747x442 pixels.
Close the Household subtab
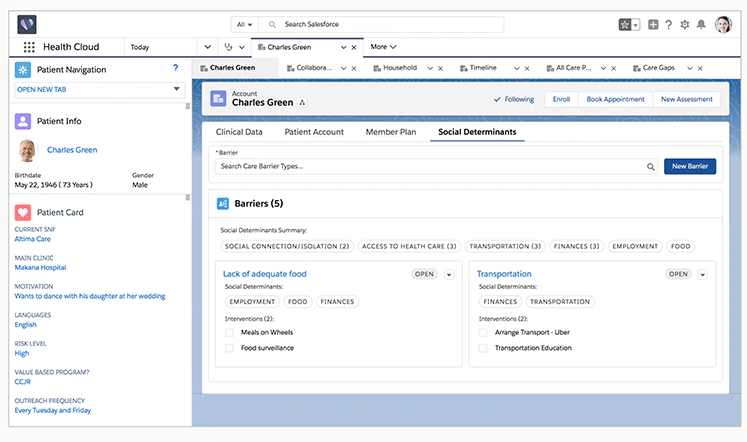pos(441,68)
